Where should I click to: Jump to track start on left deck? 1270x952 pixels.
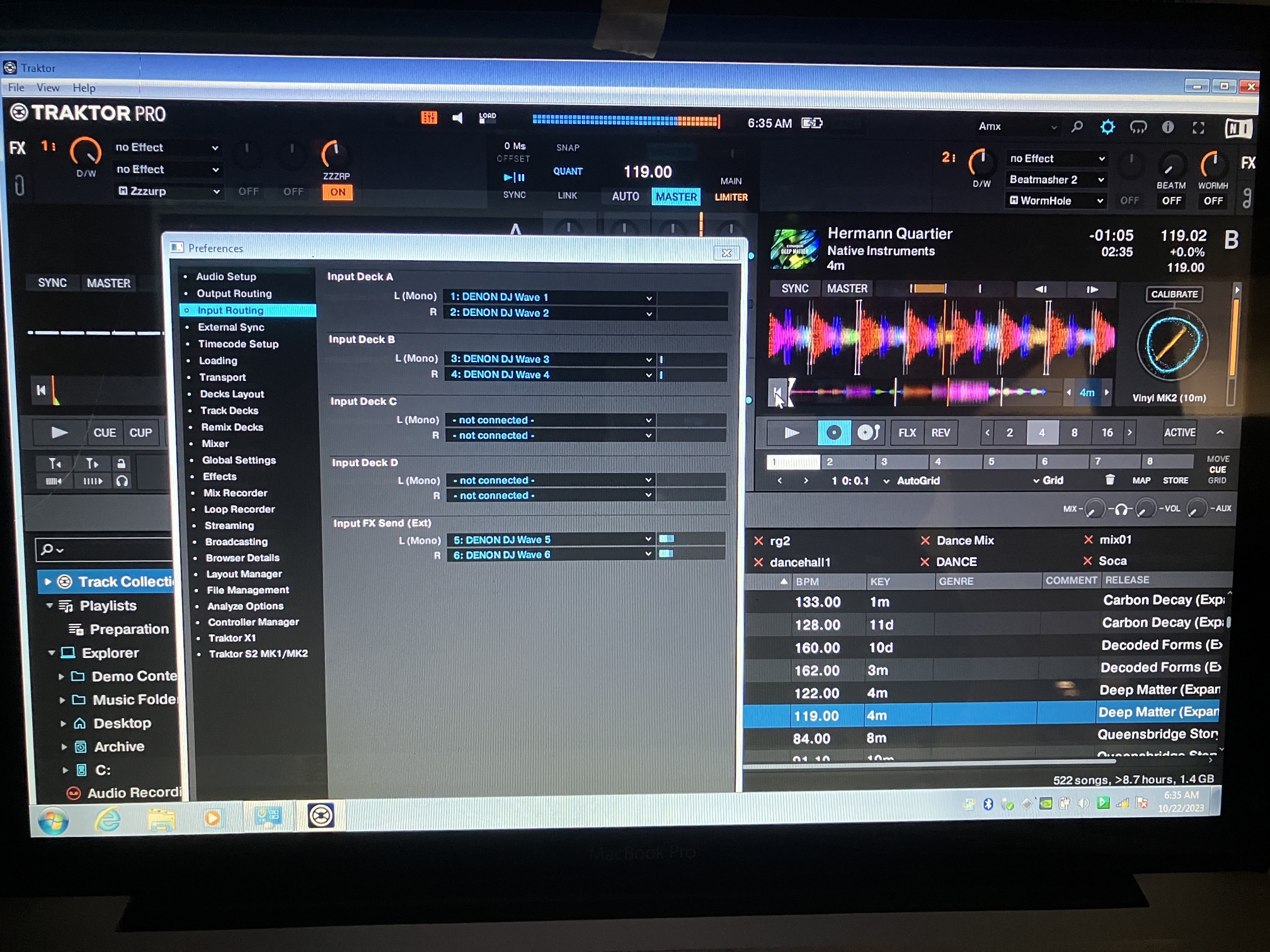pyautogui.click(x=41, y=390)
